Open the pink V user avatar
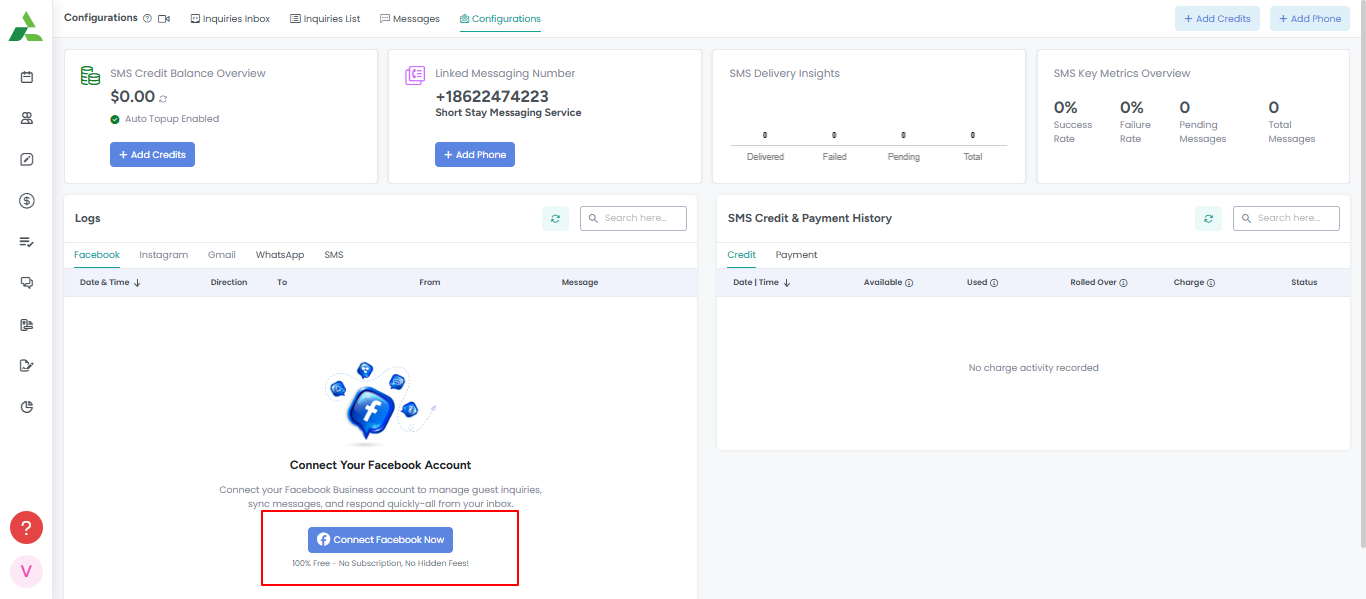 pyautogui.click(x=26, y=571)
